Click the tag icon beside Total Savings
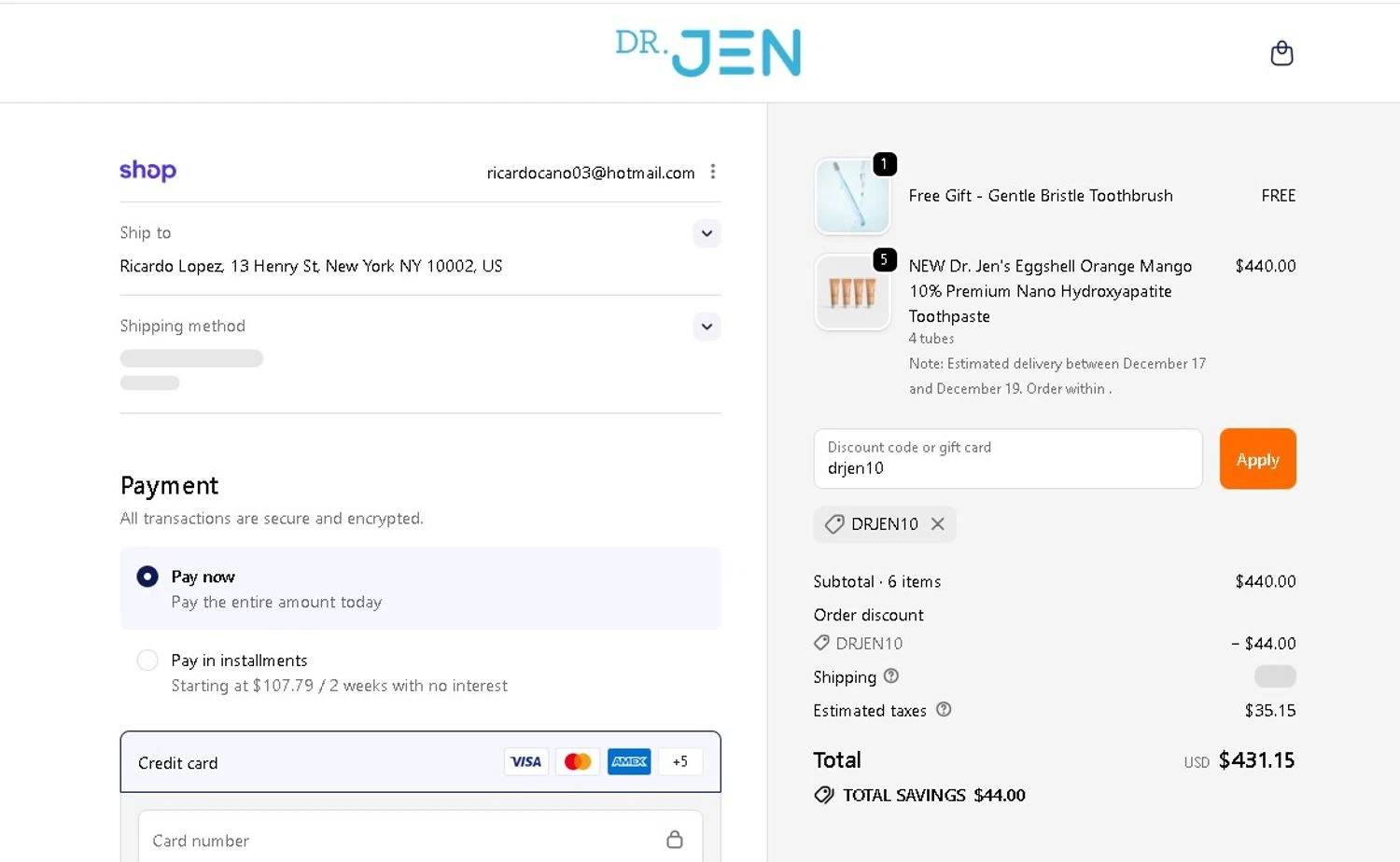 pyautogui.click(x=824, y=795)
